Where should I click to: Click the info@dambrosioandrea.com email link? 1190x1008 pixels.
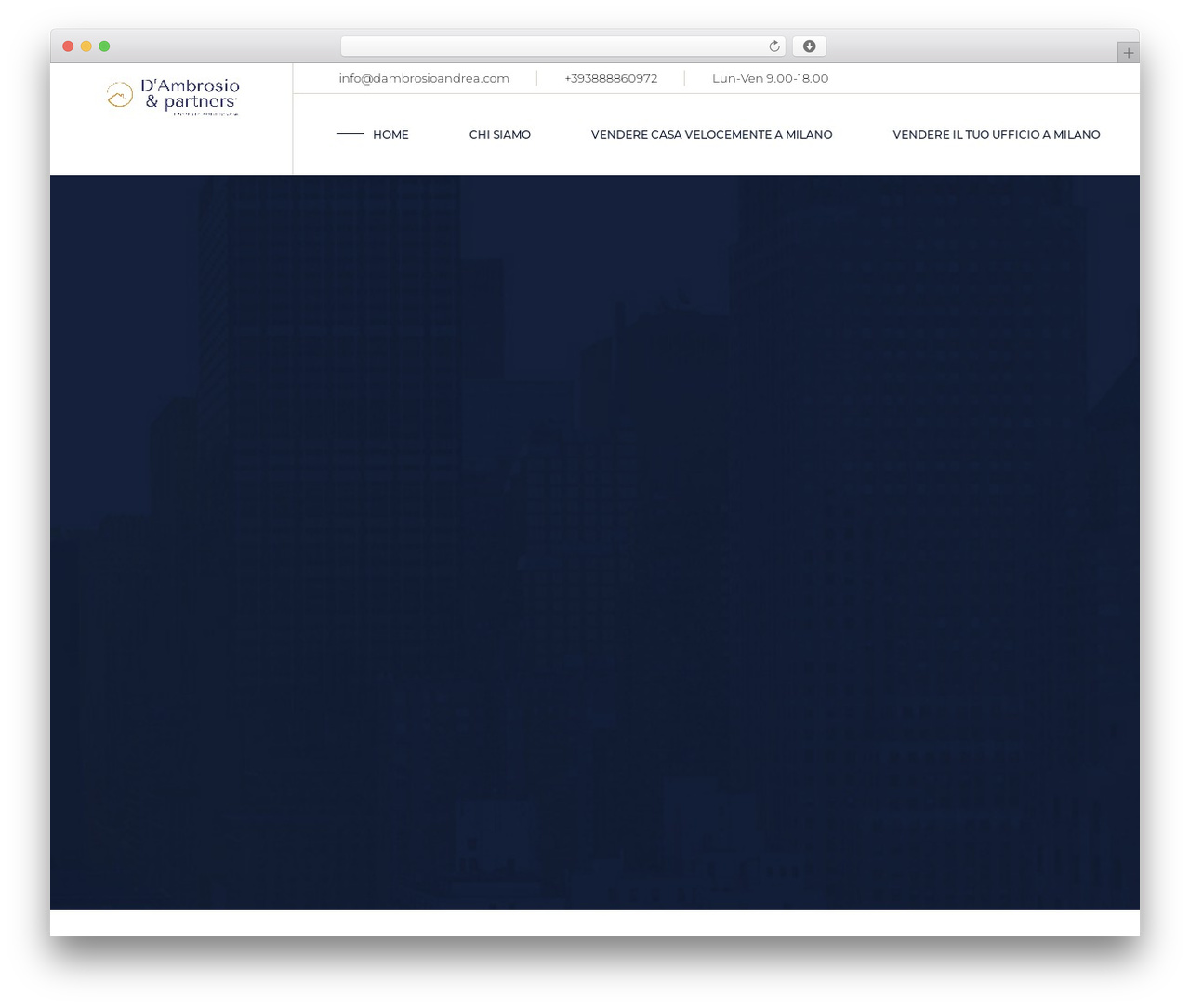coord(424,78)
